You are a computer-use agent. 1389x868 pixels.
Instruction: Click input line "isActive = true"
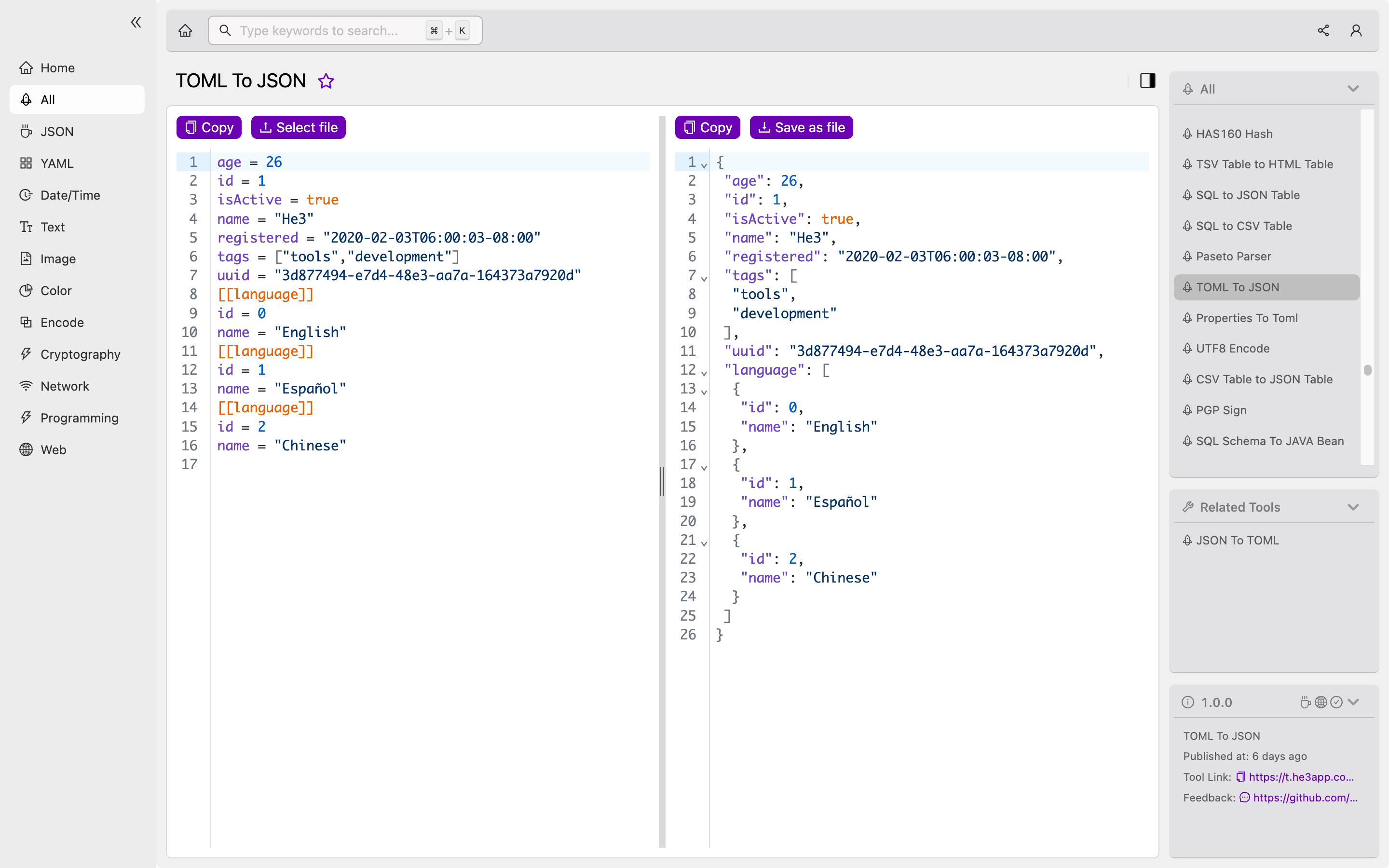[278, 200]
